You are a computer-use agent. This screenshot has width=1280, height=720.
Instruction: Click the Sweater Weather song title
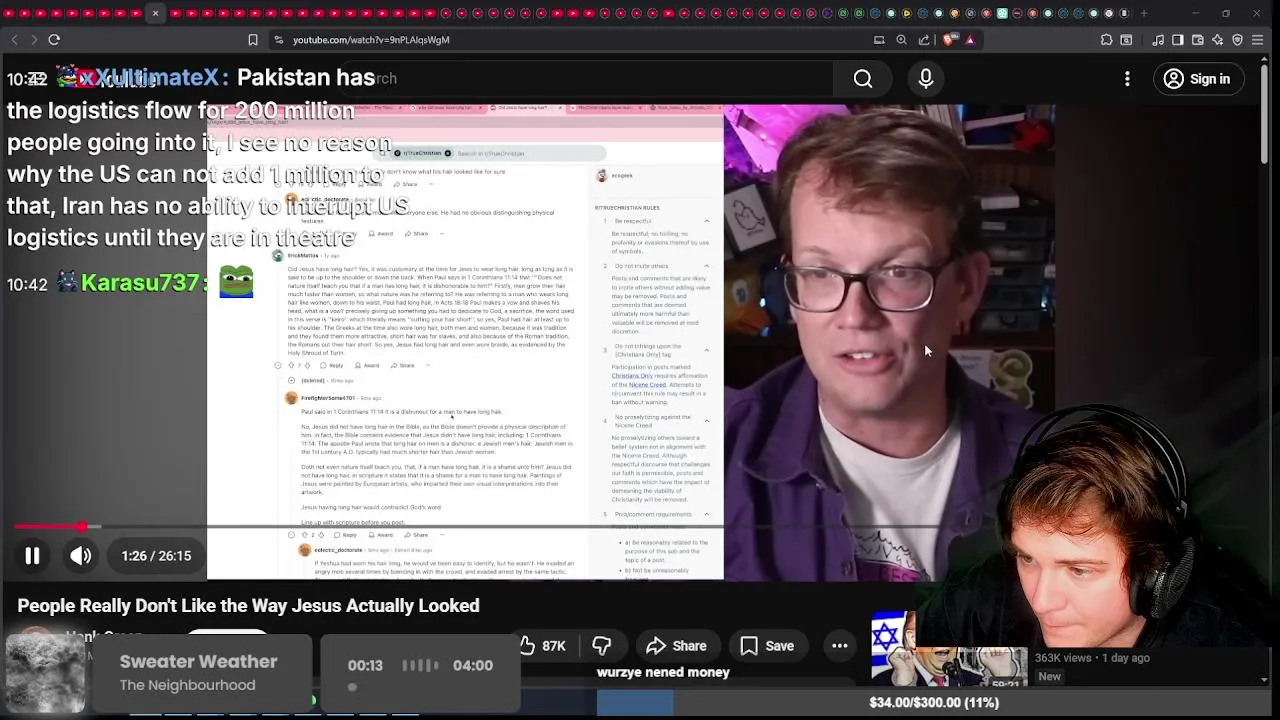pyautogui.click(x=198, y=662)
